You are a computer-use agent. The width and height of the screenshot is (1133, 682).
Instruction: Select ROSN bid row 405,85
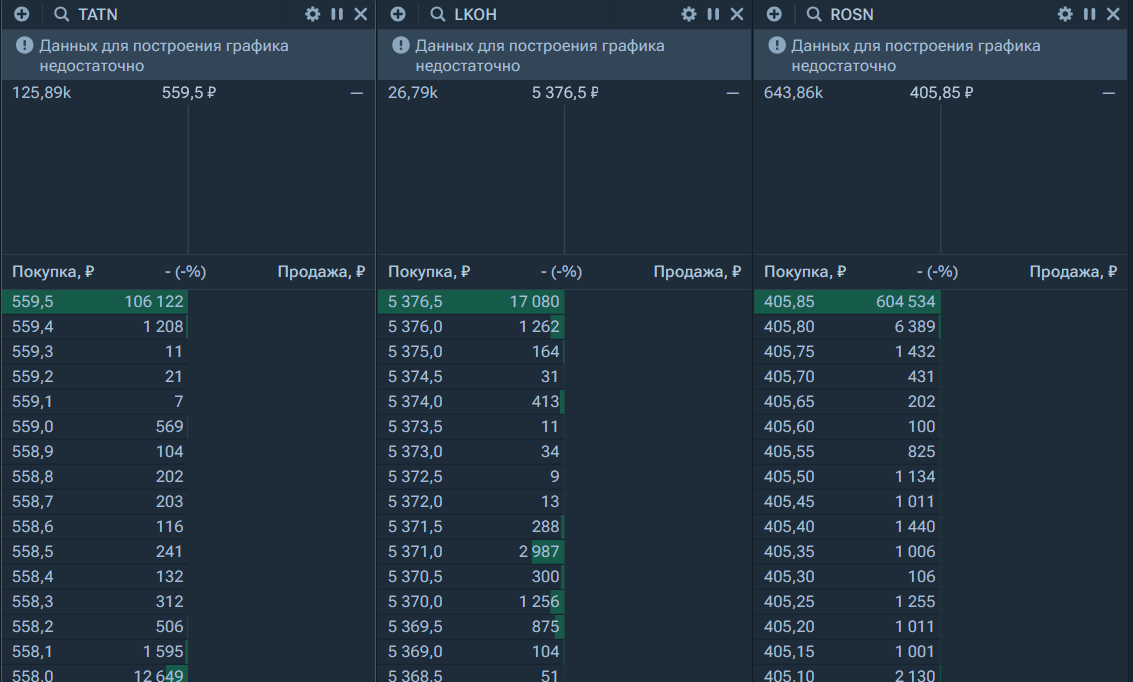[847, 302]
